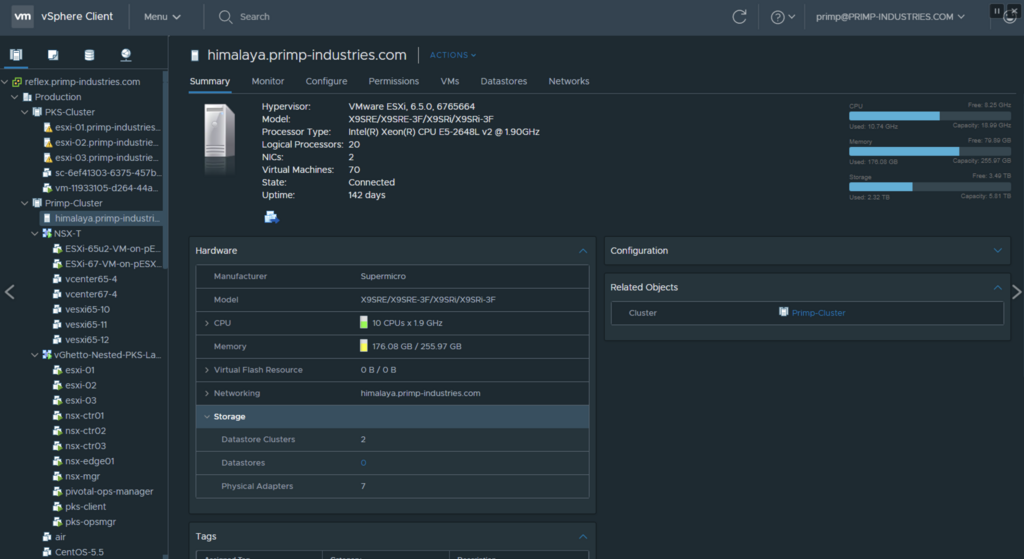Click the Storage usage bar
Screen dimensions: 1024x559
click(930, 187)
